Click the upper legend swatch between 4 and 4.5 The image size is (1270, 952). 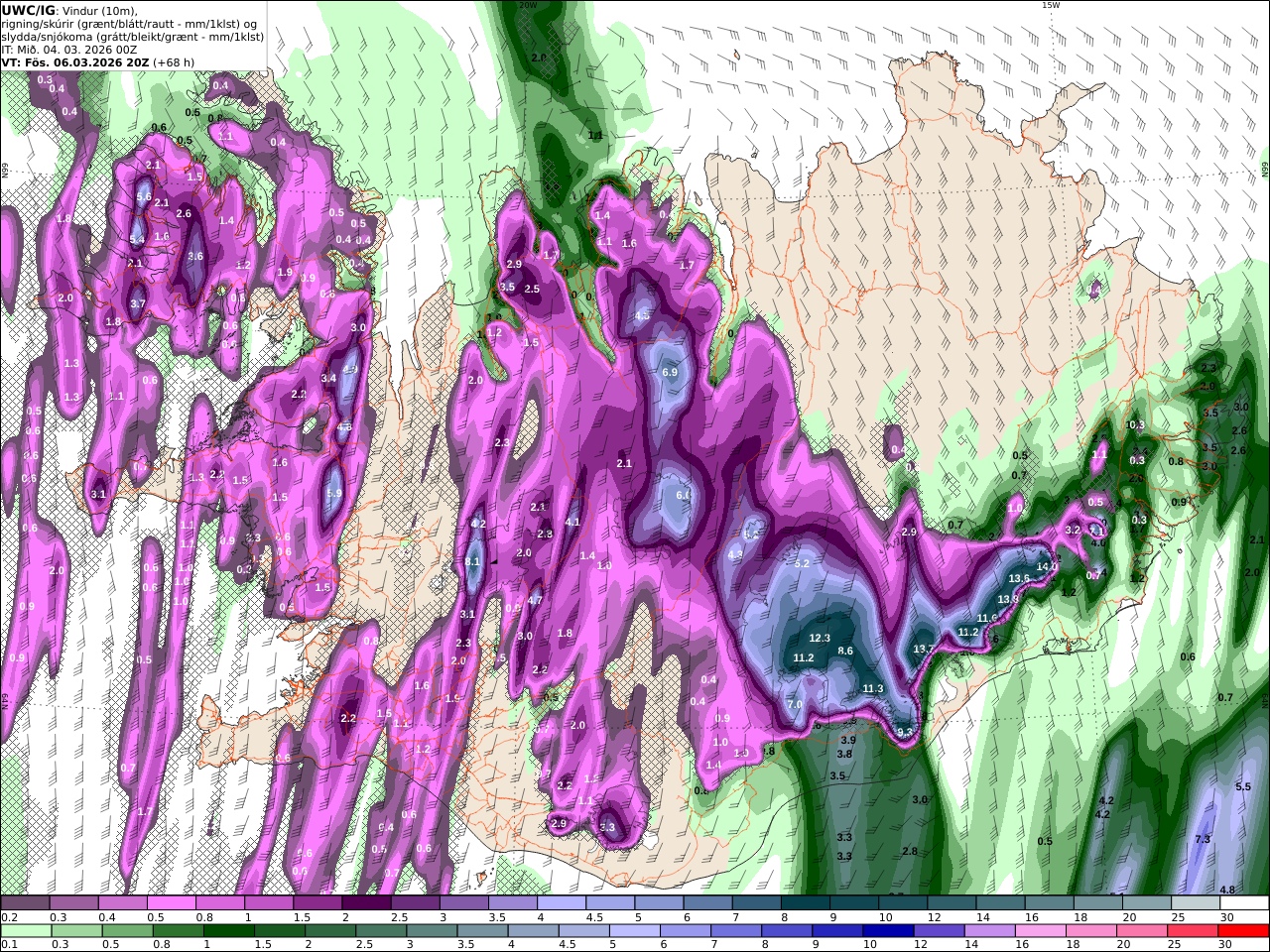coord(561,903)
